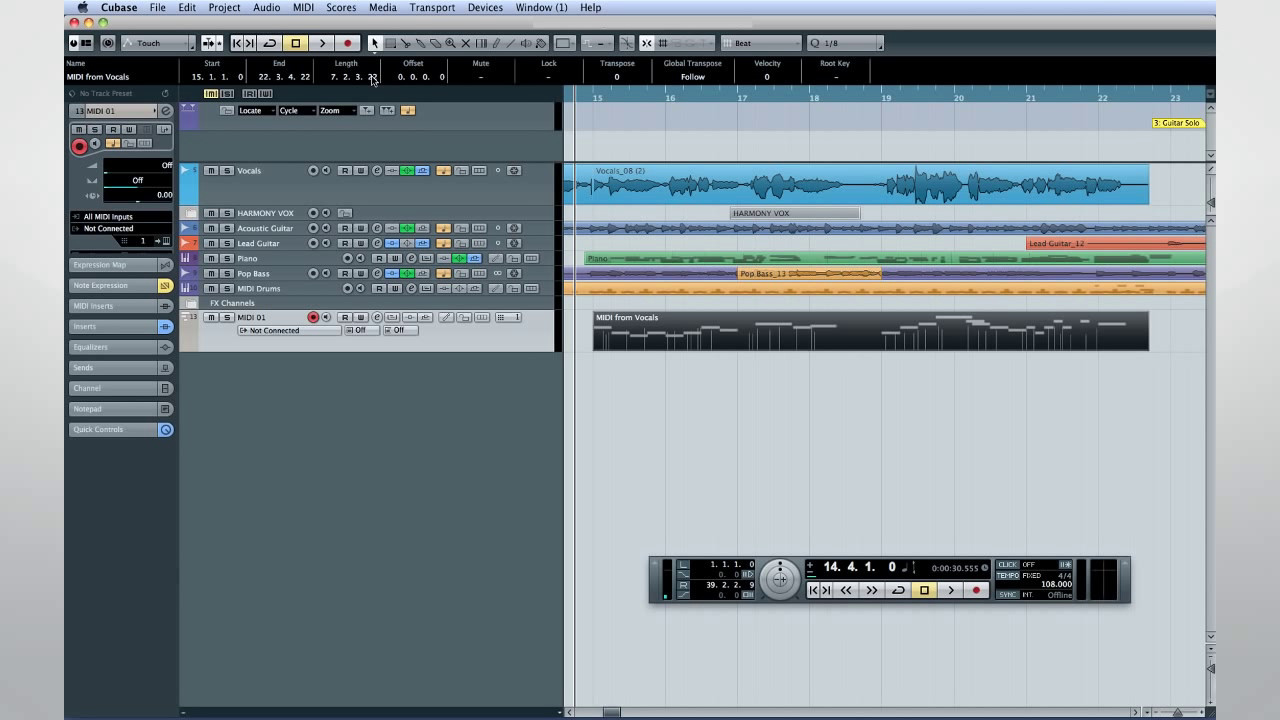Click Fast Forward in transport panel

point(872,590)
